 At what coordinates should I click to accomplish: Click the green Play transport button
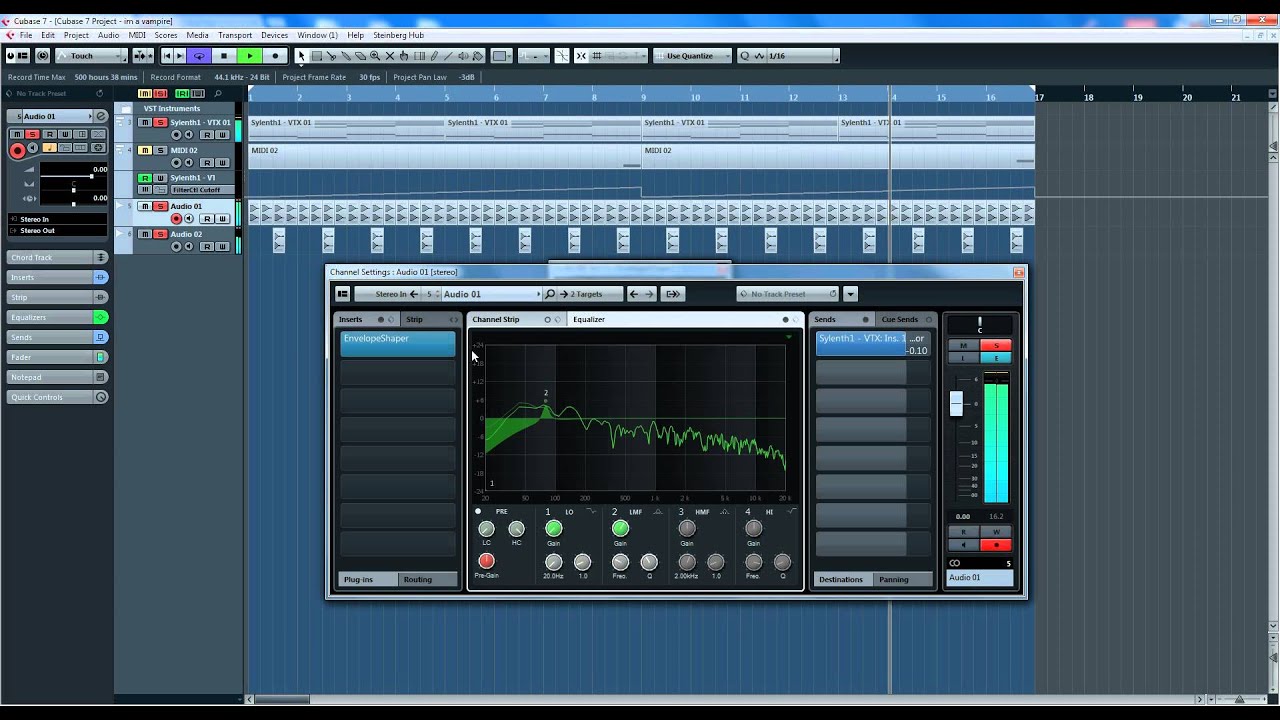249,56
